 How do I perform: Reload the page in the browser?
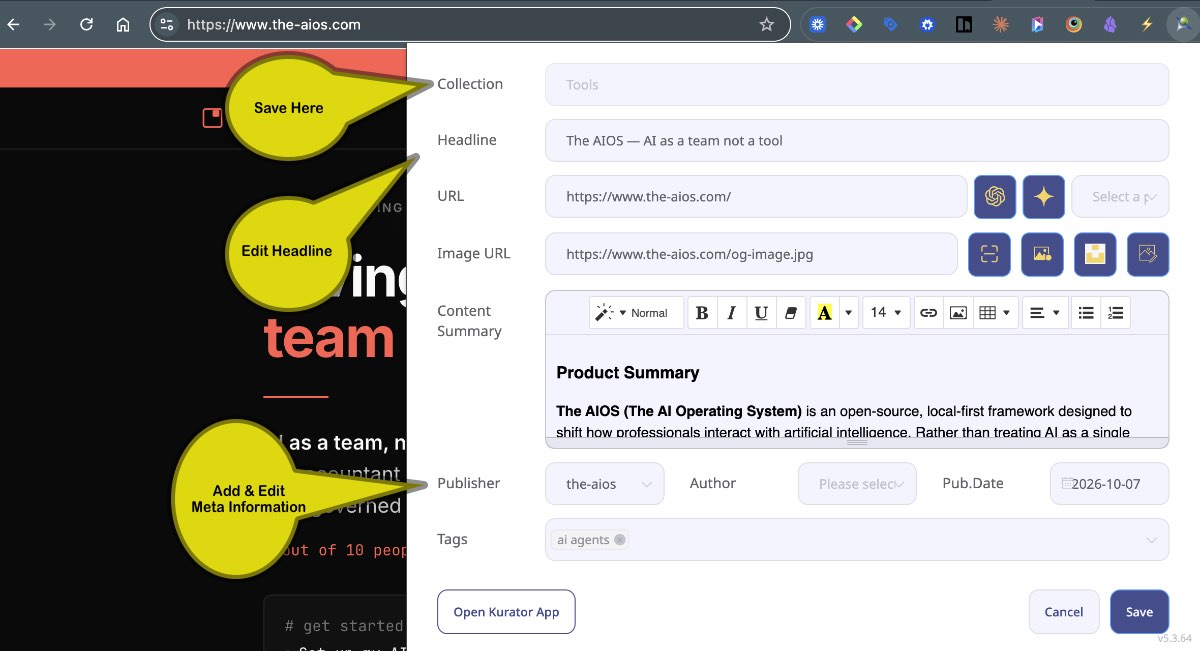(87, 24)
